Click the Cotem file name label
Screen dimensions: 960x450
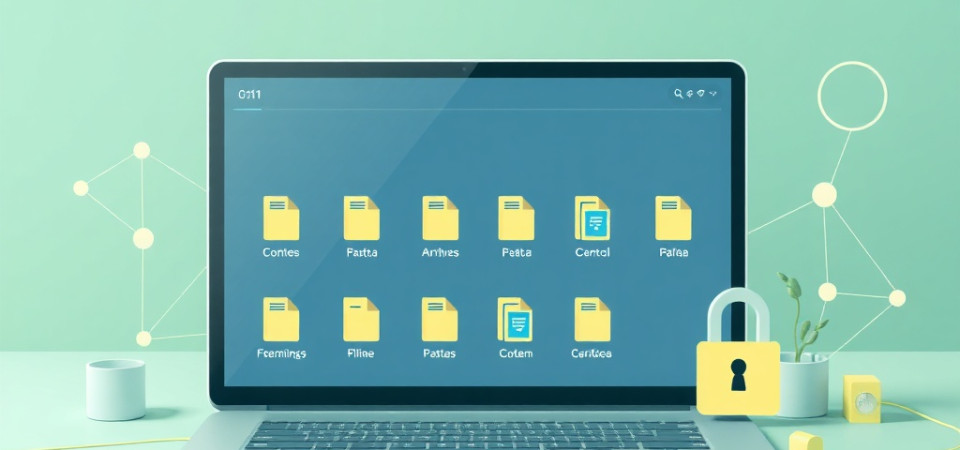[x=515, y=354]
